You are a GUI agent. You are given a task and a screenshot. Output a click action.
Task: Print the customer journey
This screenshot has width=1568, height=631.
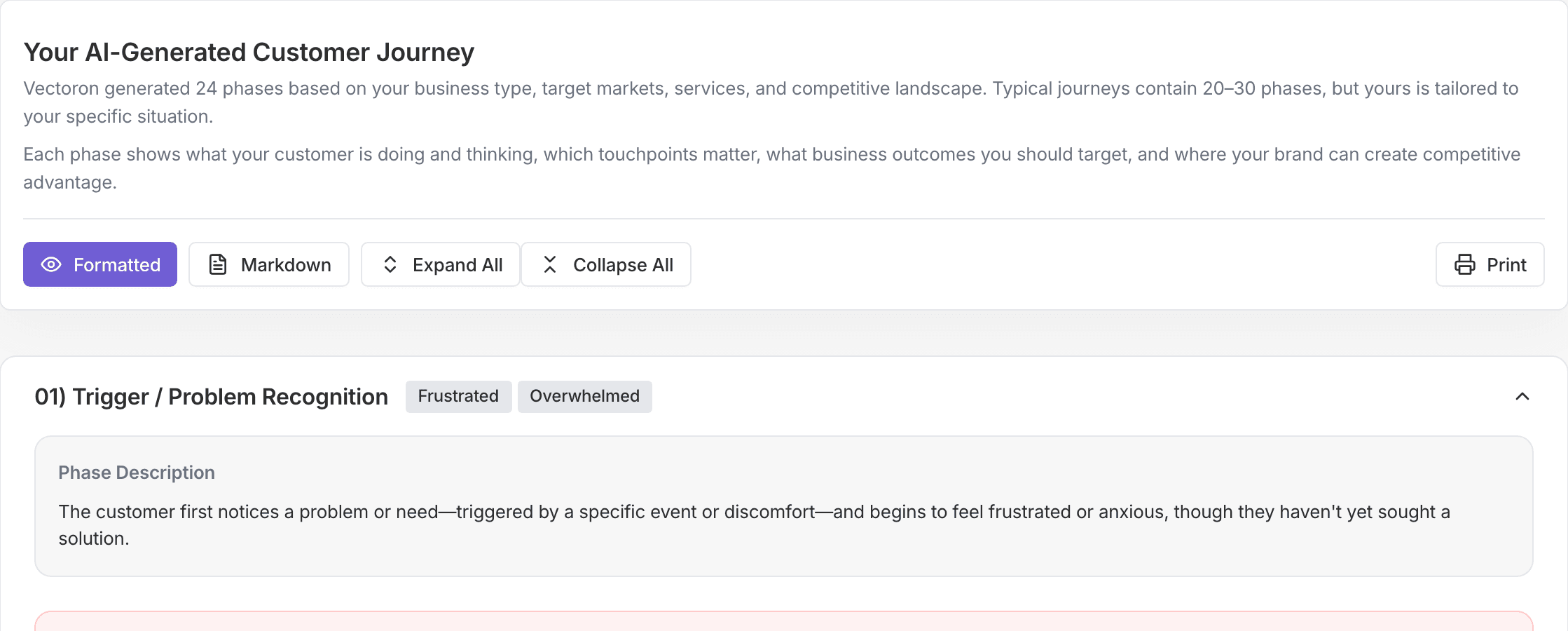pos(1490,264)
